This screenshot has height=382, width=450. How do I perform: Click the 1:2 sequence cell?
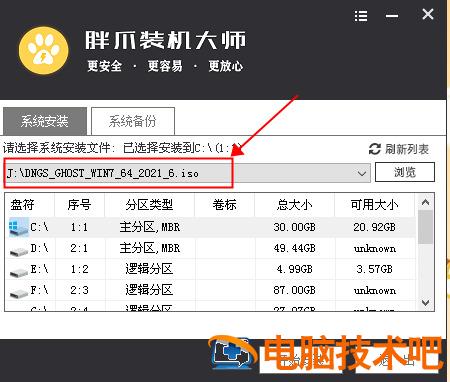click(79, 269)
